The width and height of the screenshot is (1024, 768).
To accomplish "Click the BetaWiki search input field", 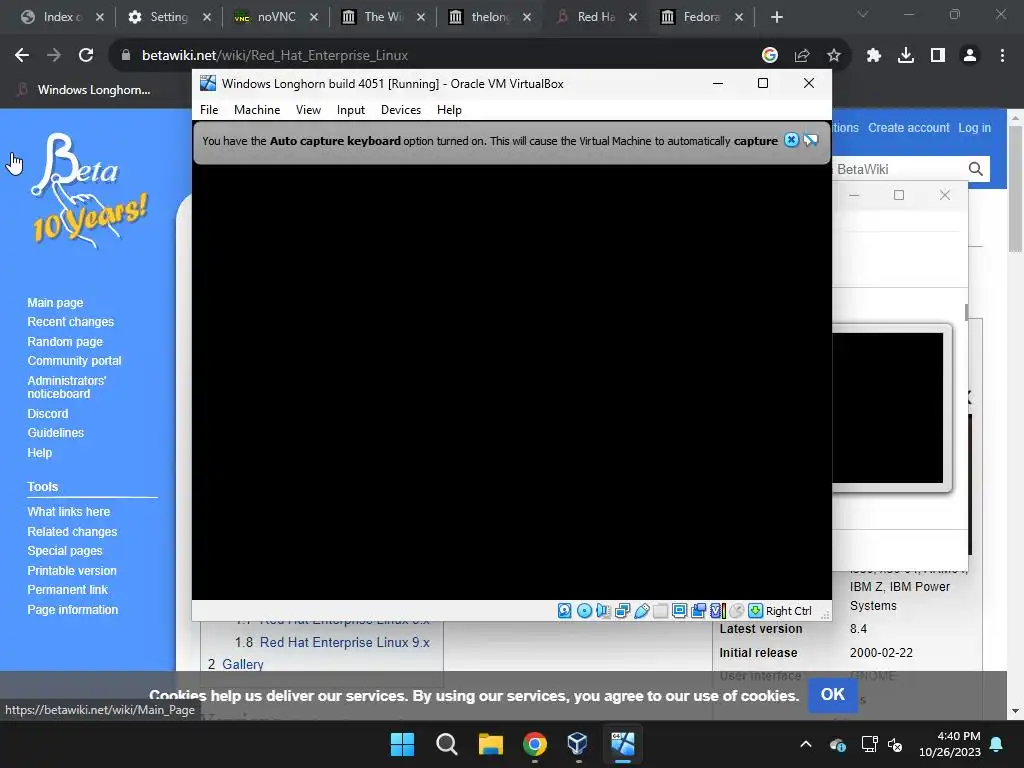I will coord(899,169).
